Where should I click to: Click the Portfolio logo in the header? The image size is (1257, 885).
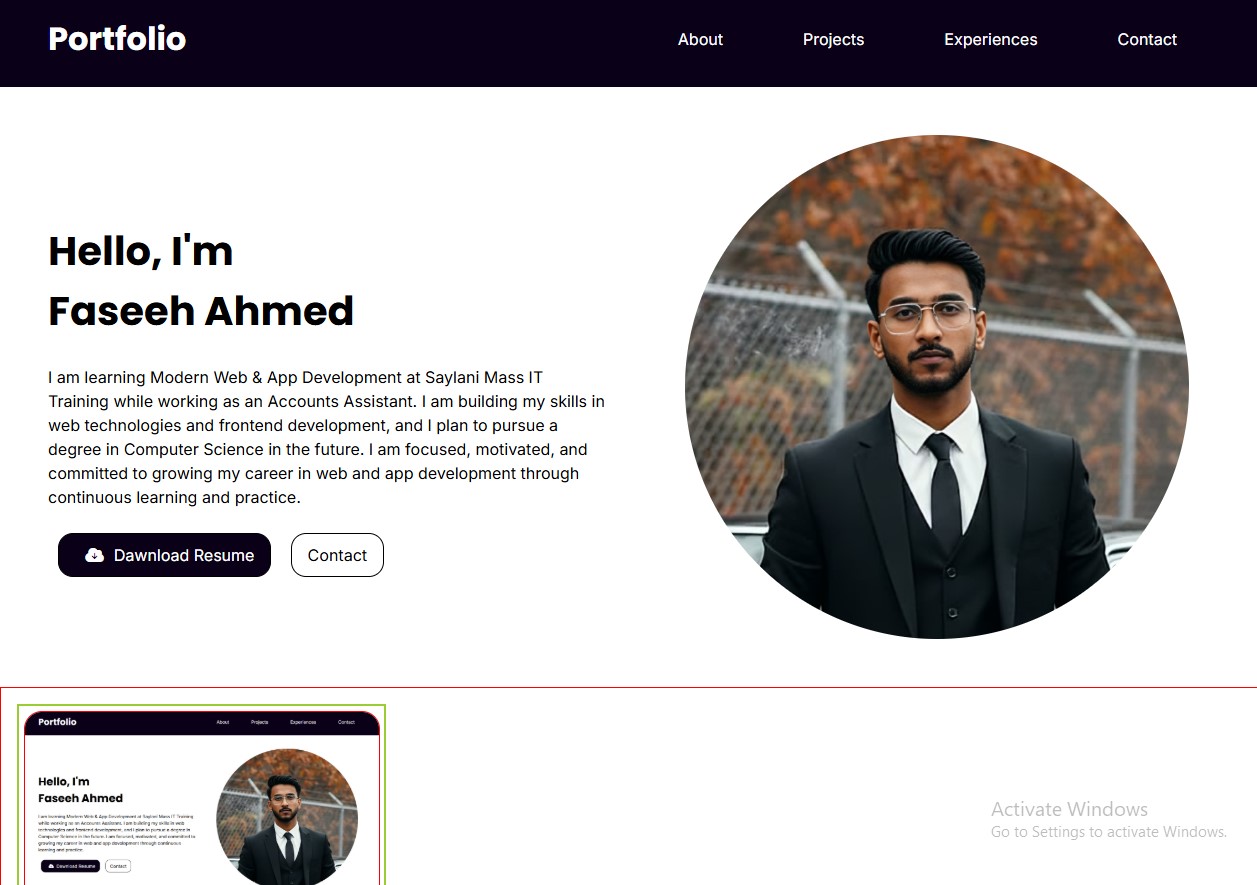coord(117,39)
